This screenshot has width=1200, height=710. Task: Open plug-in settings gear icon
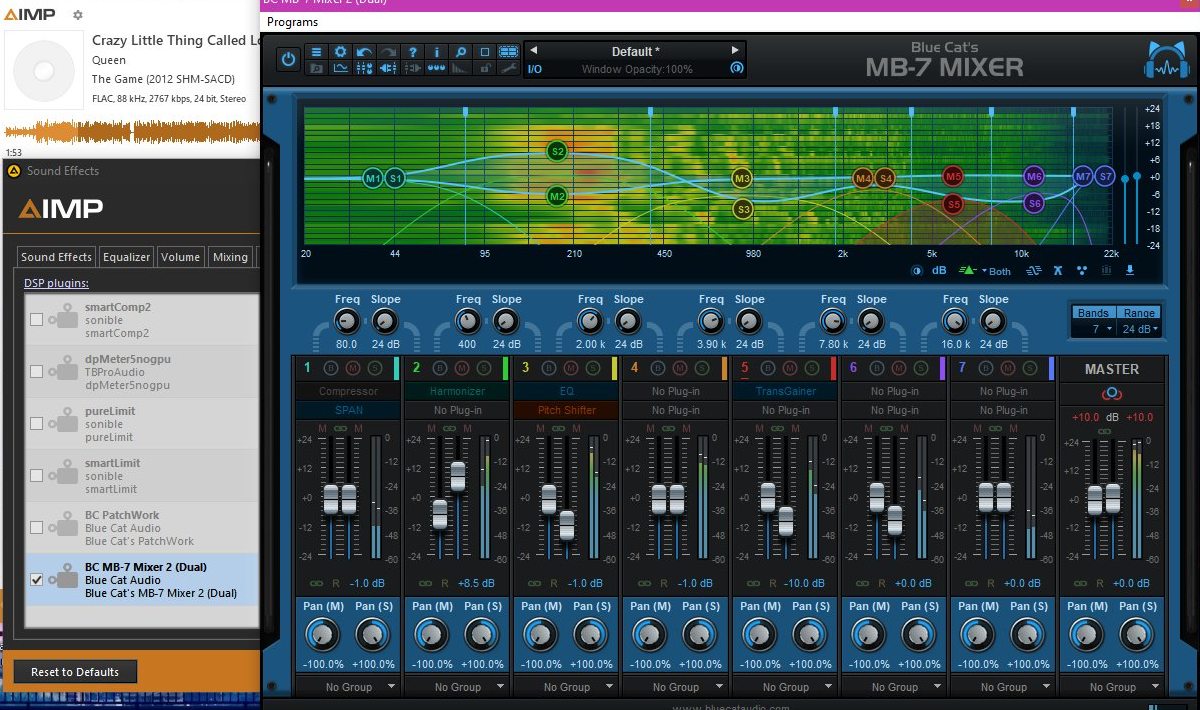[x=340, y=52]
